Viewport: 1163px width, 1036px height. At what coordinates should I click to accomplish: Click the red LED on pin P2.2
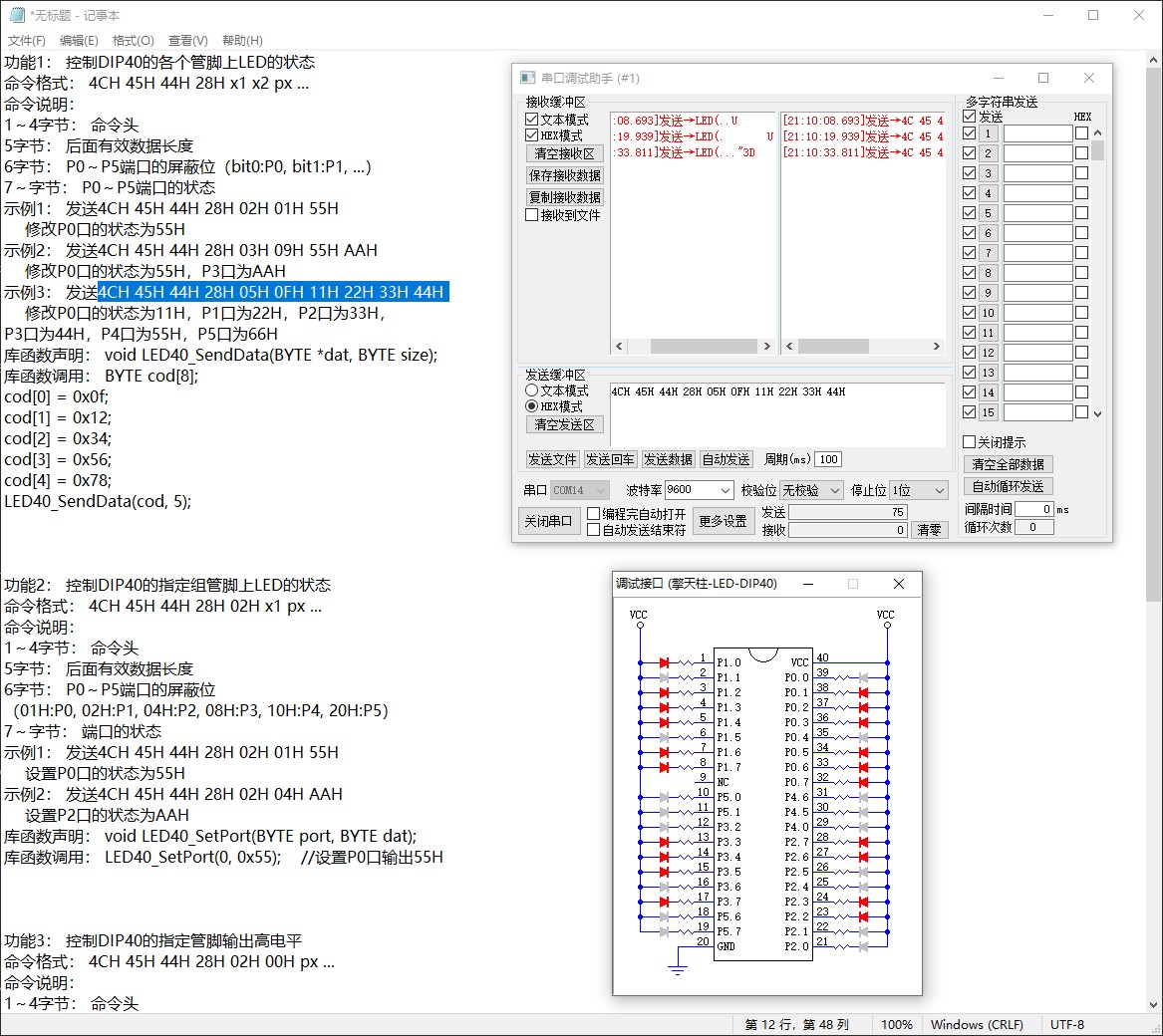863,916
